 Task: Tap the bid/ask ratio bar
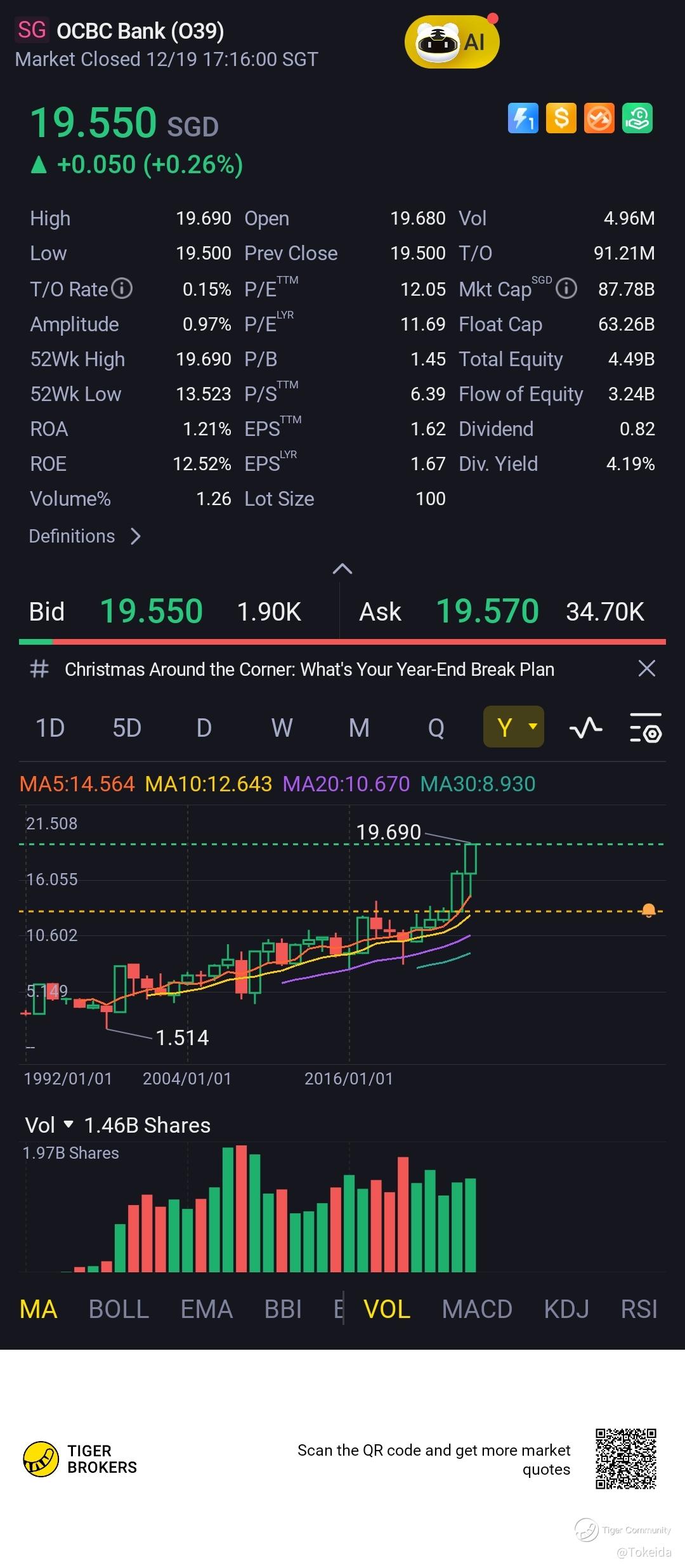(x=342, y=642)
